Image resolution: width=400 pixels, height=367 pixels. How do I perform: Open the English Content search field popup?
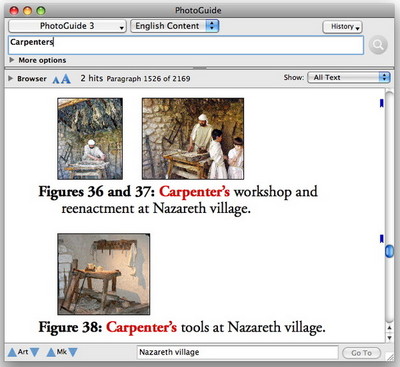pyautogui.click(x=175, y=26)
